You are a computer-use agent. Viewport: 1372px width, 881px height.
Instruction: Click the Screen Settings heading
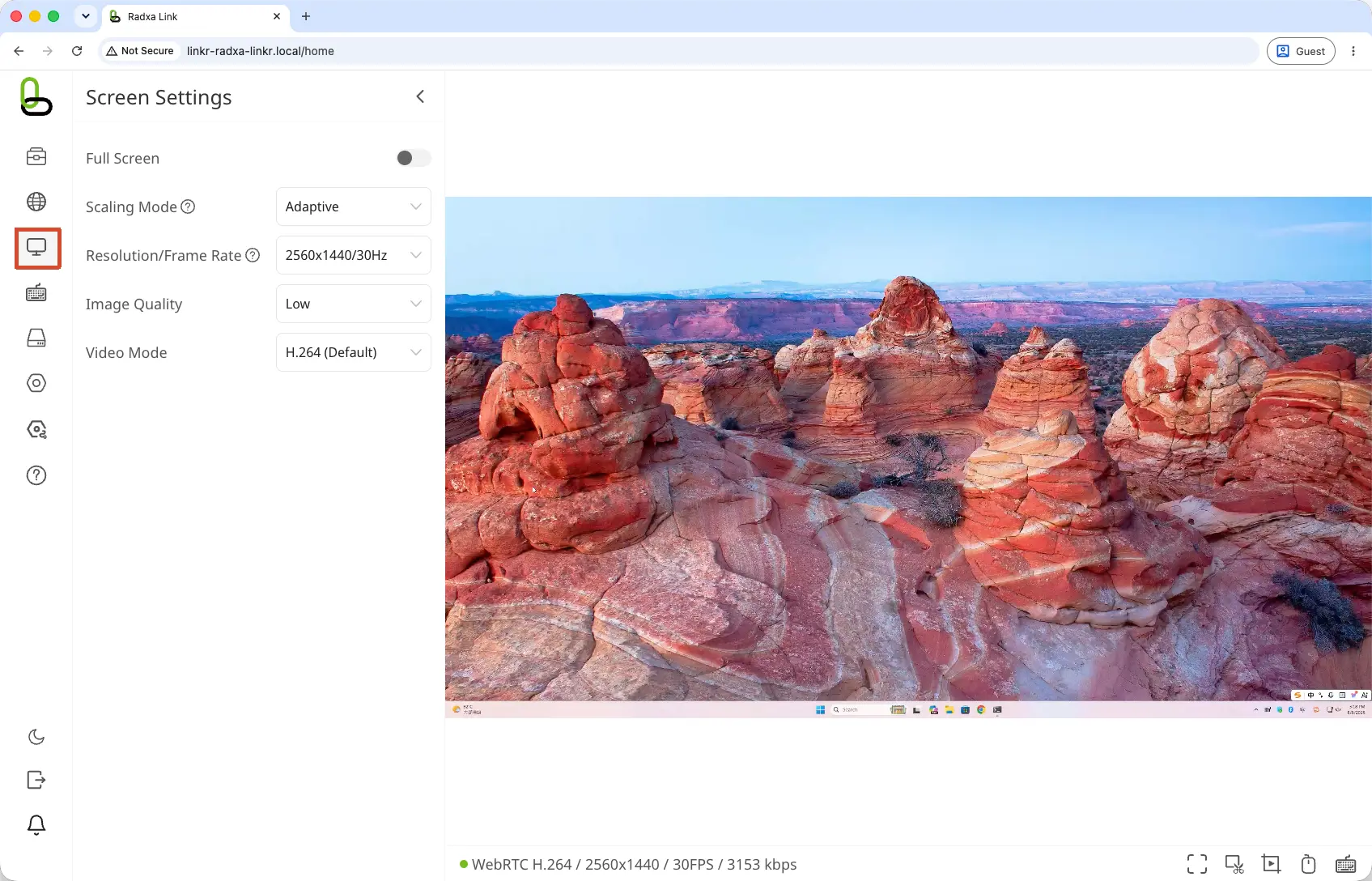point(159,97)
